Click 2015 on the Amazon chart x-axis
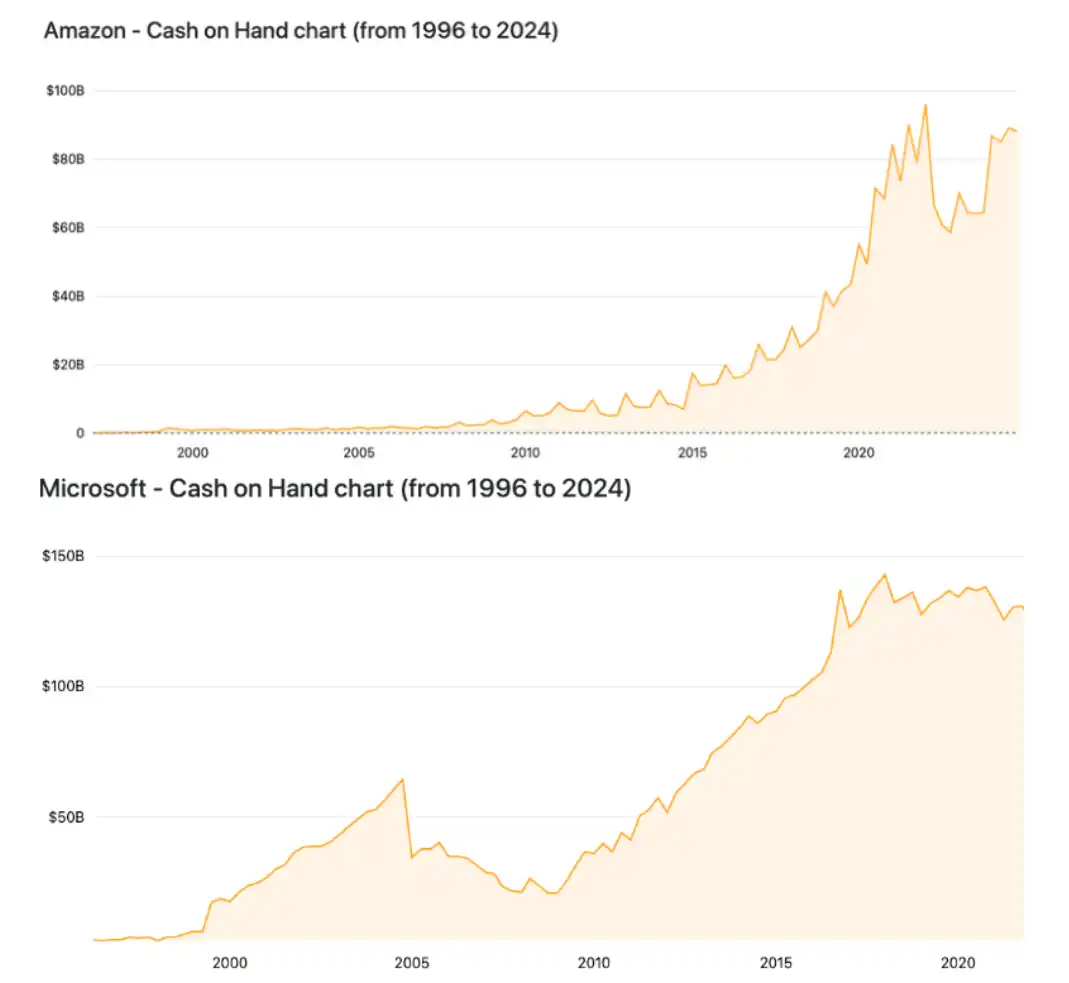This screenshot has height=983, width=1069. pyautogui.click(x=692, y=453)
